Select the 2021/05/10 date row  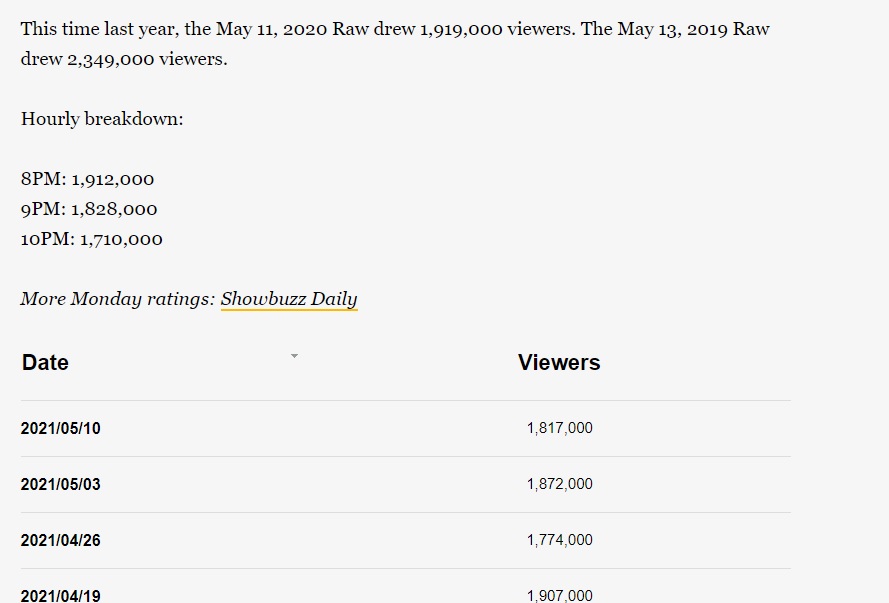coord(61,429)
